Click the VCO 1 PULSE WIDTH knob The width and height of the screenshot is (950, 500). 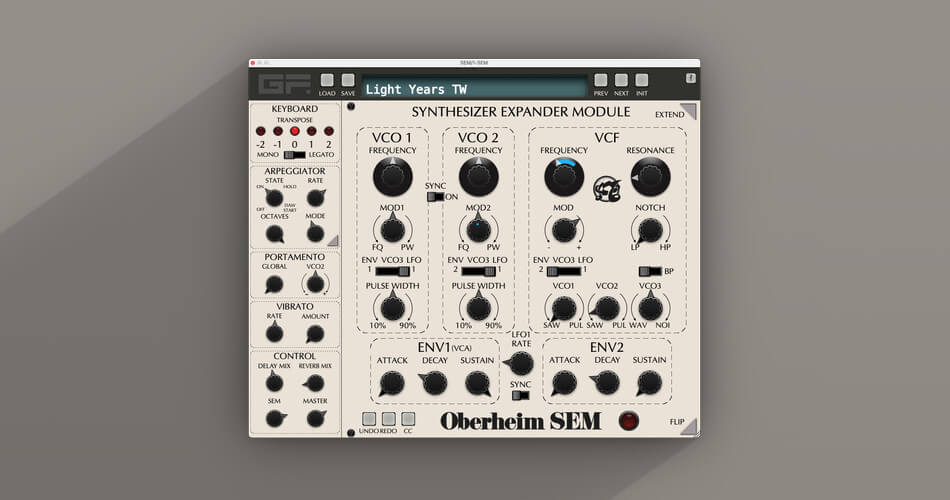[393, 308]
